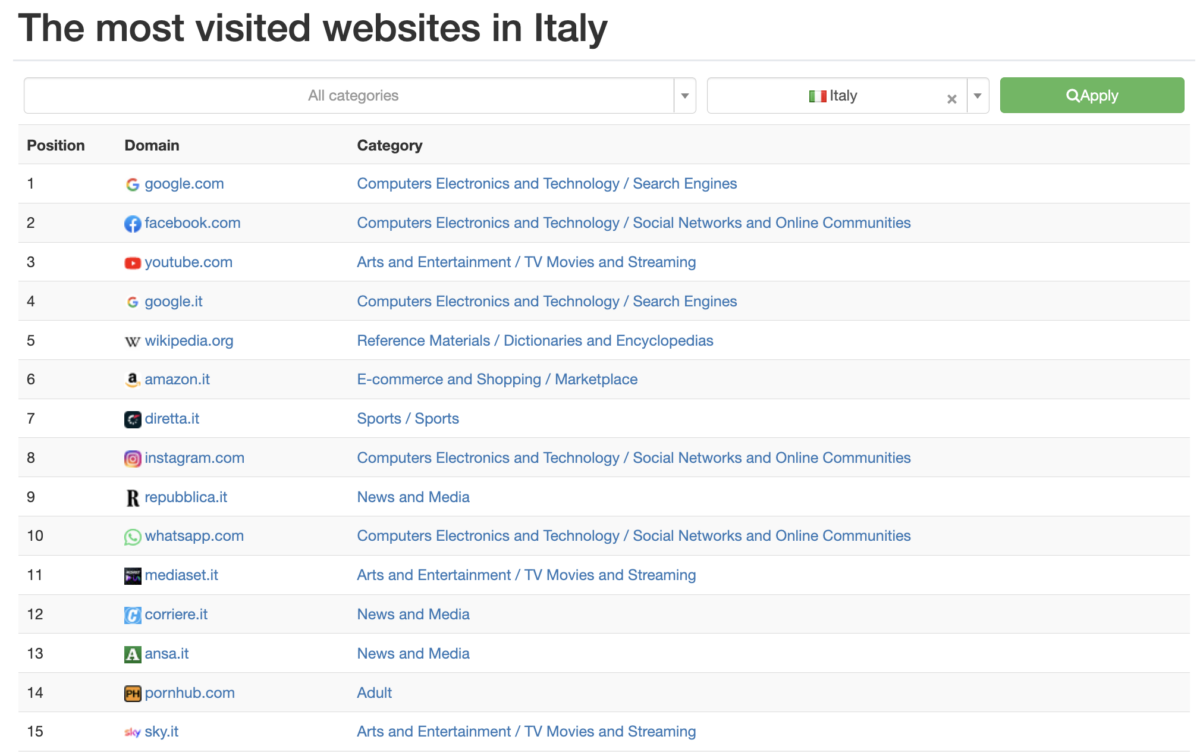Viewport: 1200px width, 752px height.
Task: Open the facebook.com domain link
Action: point(193,223)
